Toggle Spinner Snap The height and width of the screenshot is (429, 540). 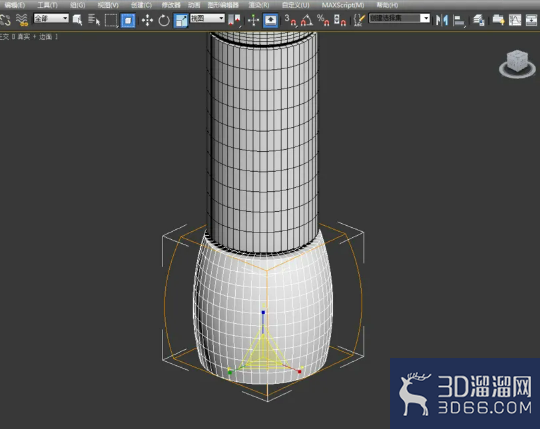point(340,20)
